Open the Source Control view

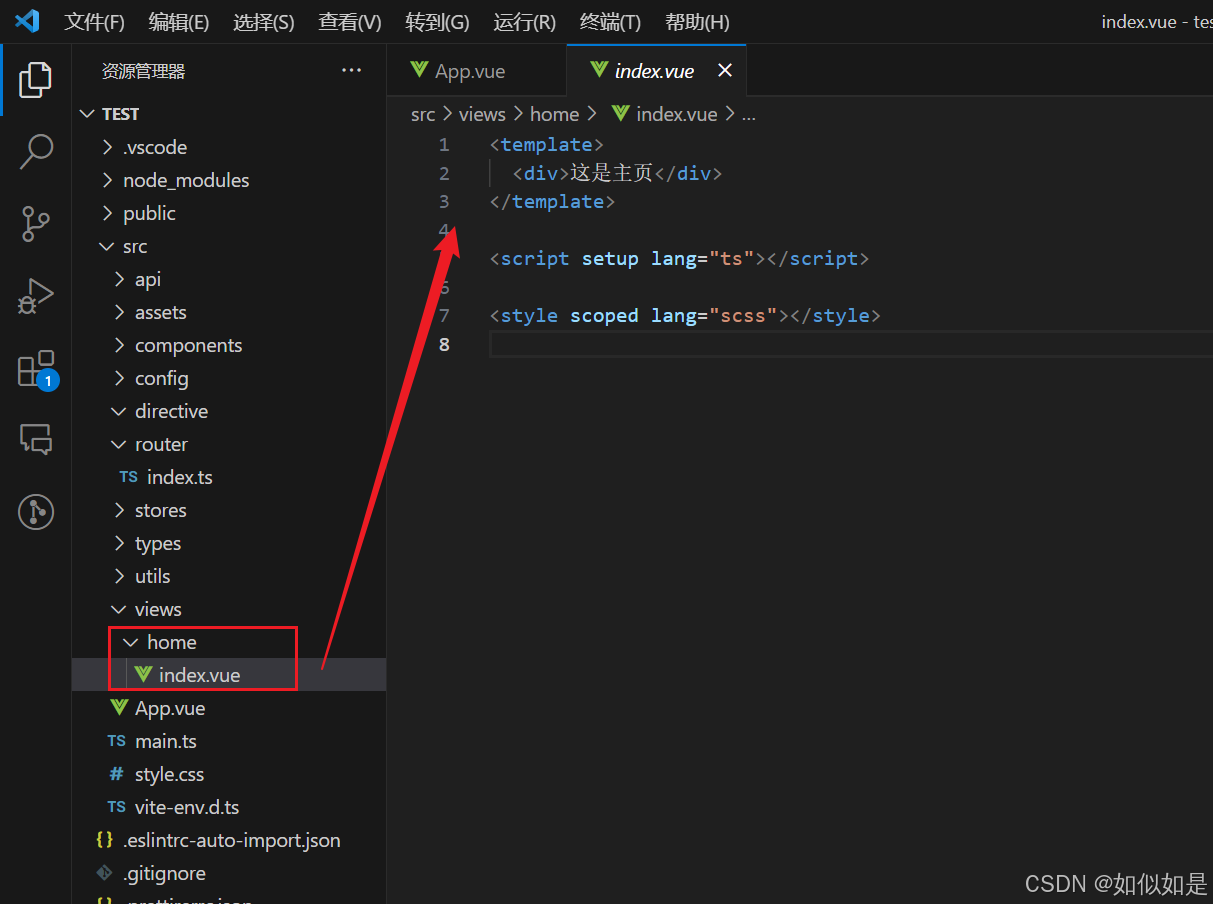[35, 224]
